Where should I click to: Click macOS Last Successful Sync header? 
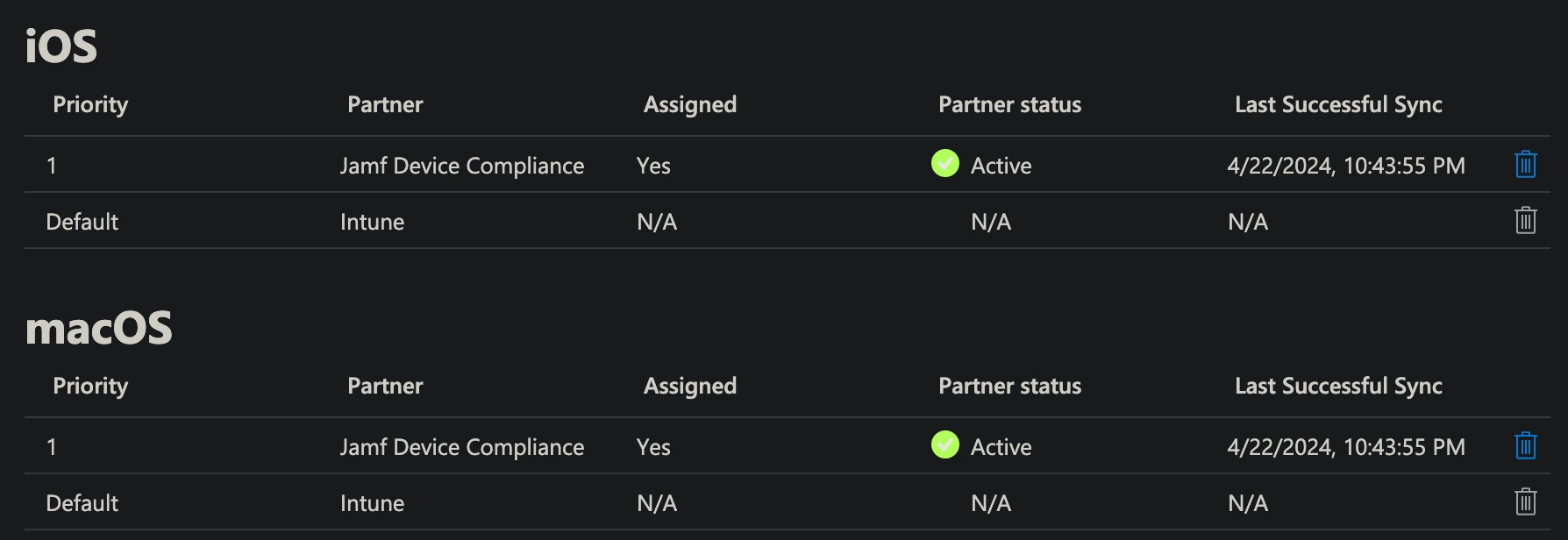[x=1338, y=387]
